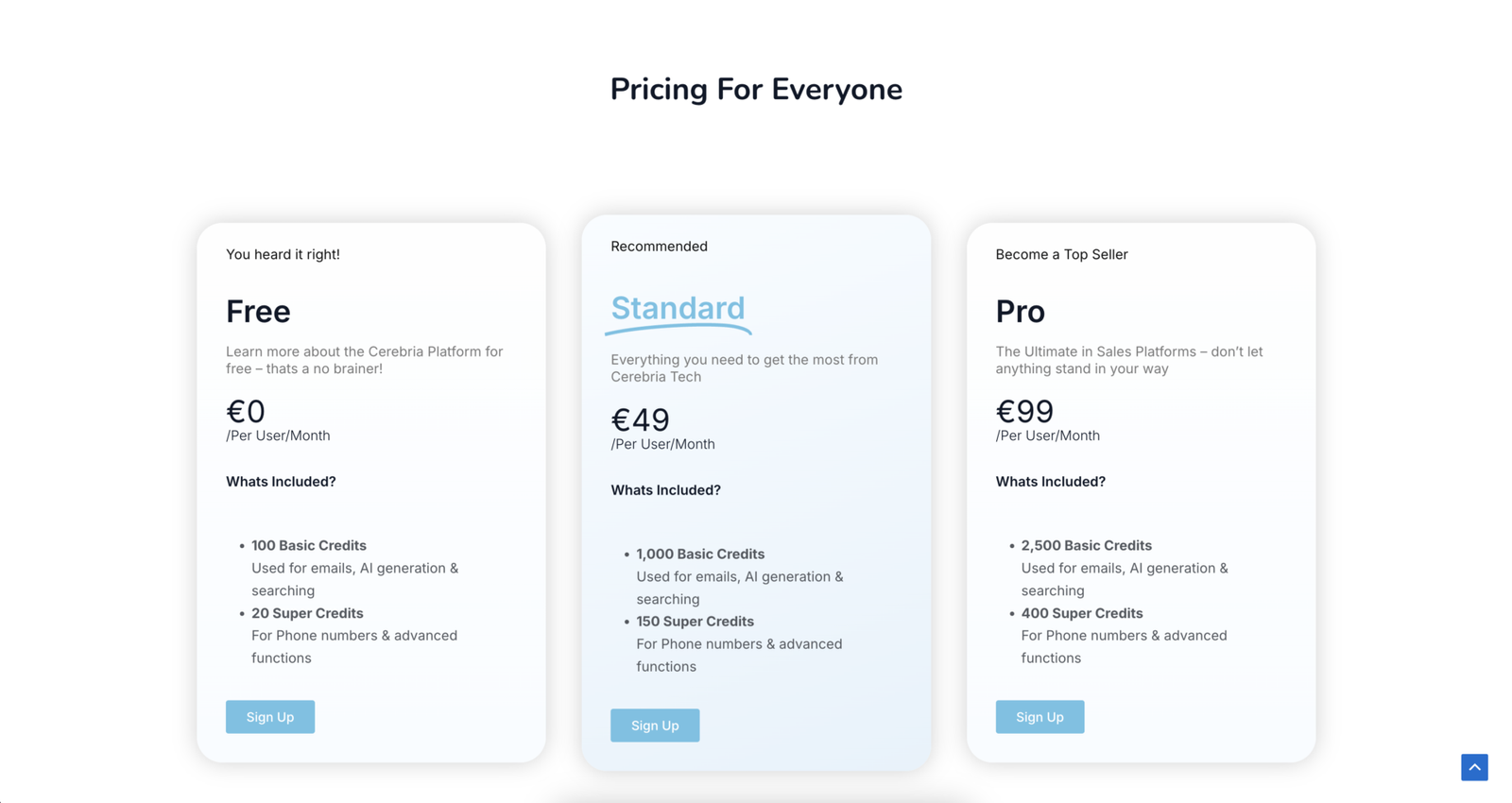The width and height of the screenshot is (1512, 803).
Task: Select the Standard plan heading
Action: point(678,309)
